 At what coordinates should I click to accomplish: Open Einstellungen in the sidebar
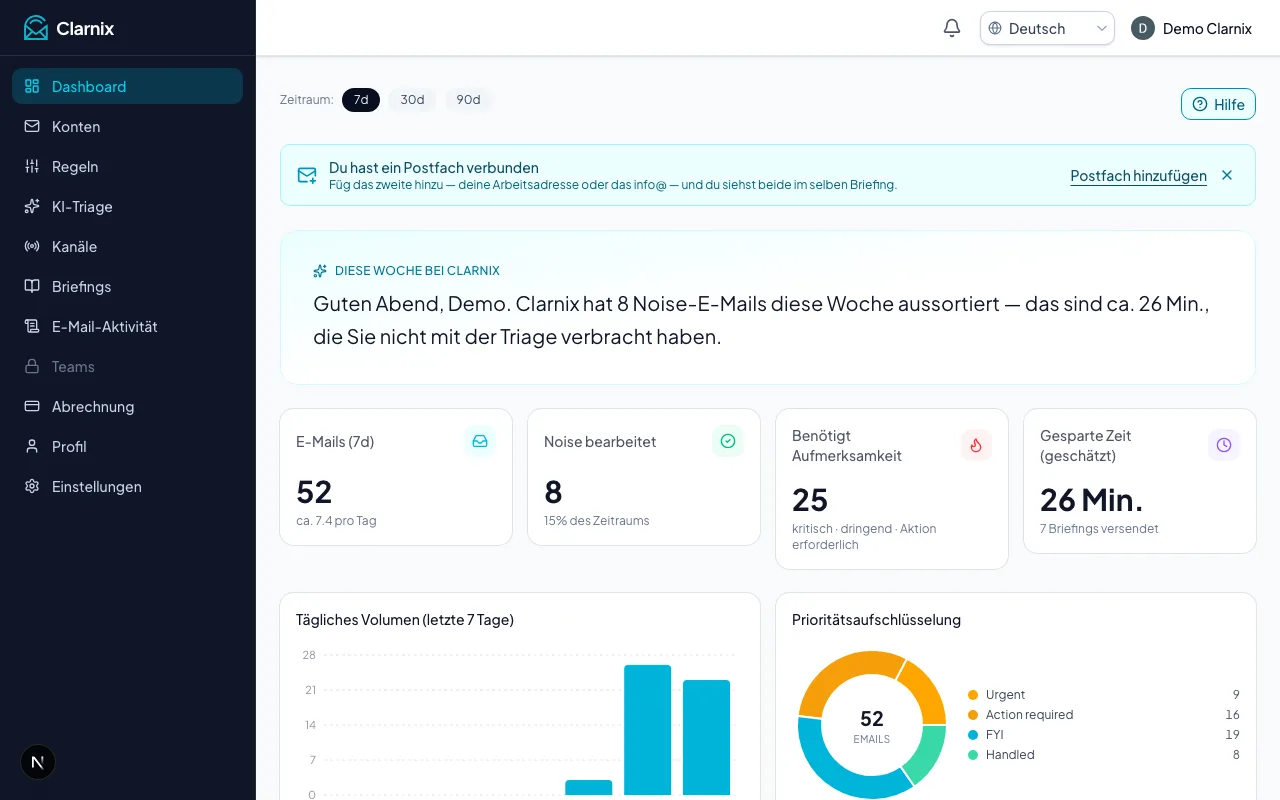[127, 486]
